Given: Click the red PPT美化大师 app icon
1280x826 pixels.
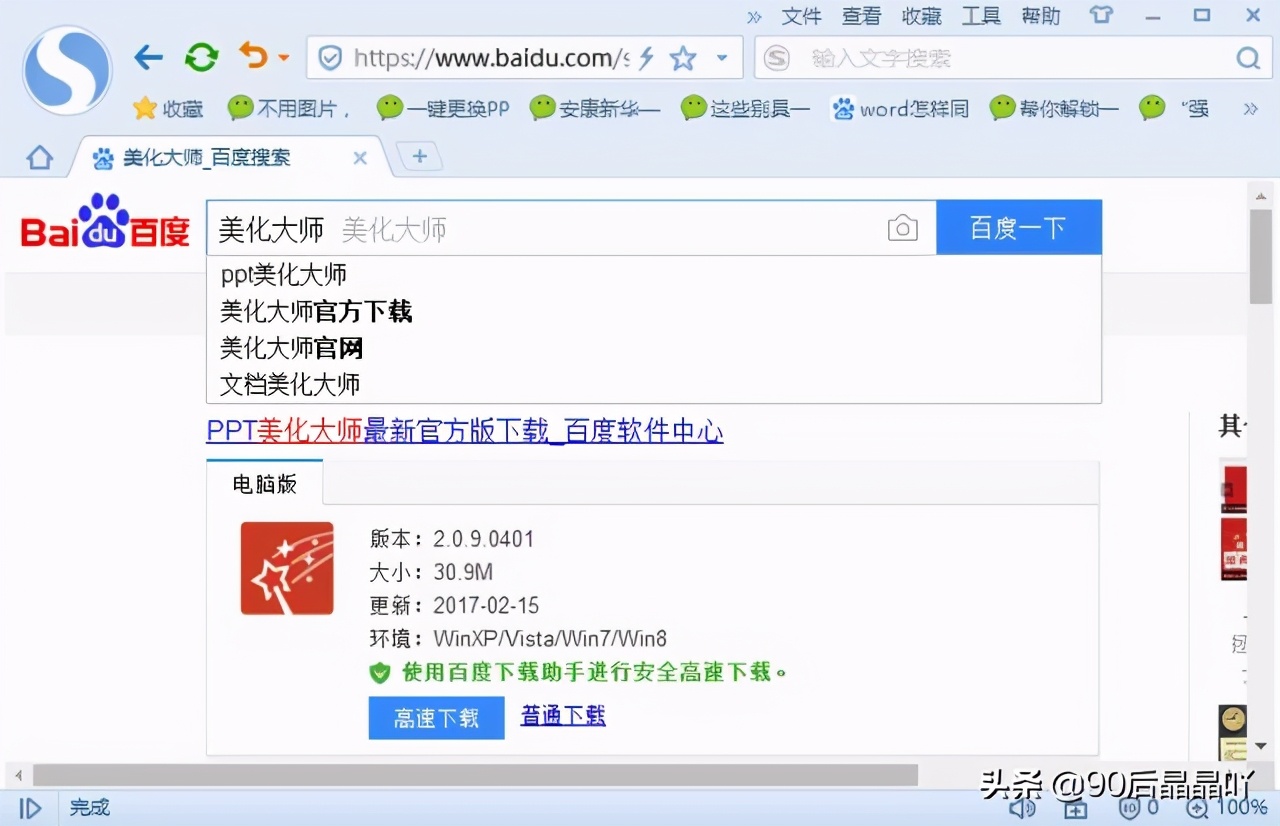Looking at the screenshot, I should [x=287, y=568].
